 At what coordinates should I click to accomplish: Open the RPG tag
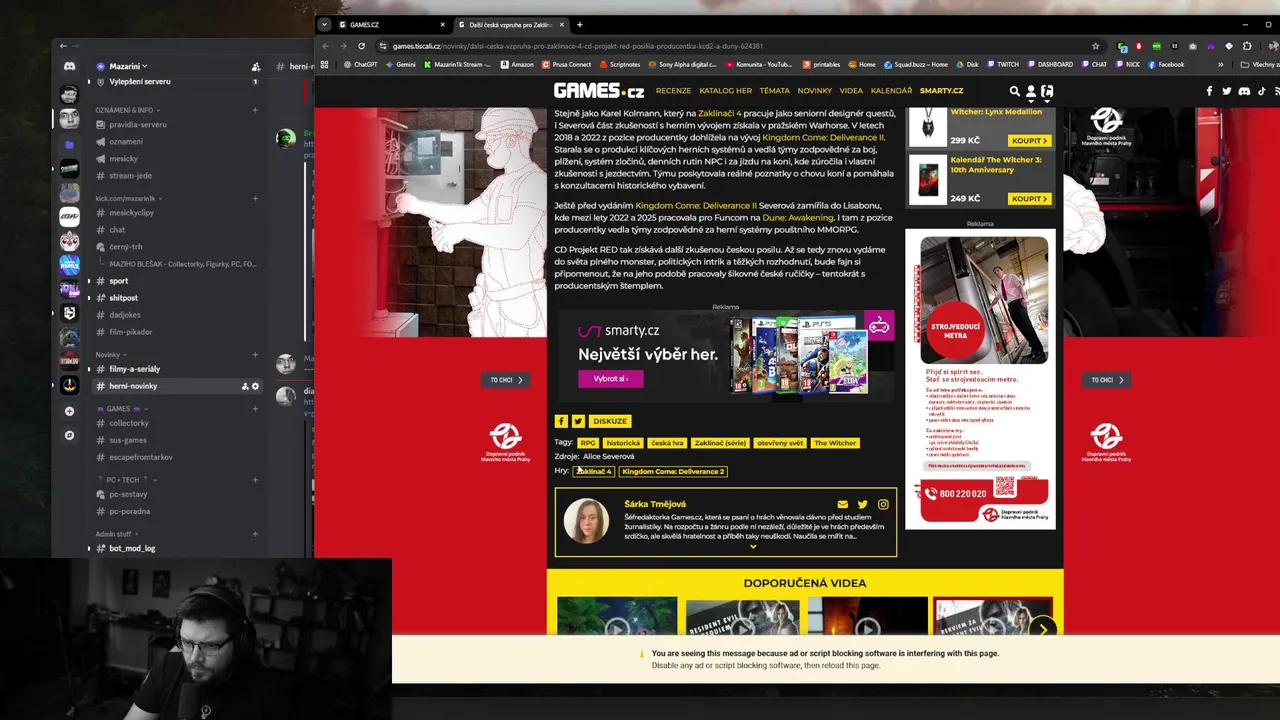(588, 443)
